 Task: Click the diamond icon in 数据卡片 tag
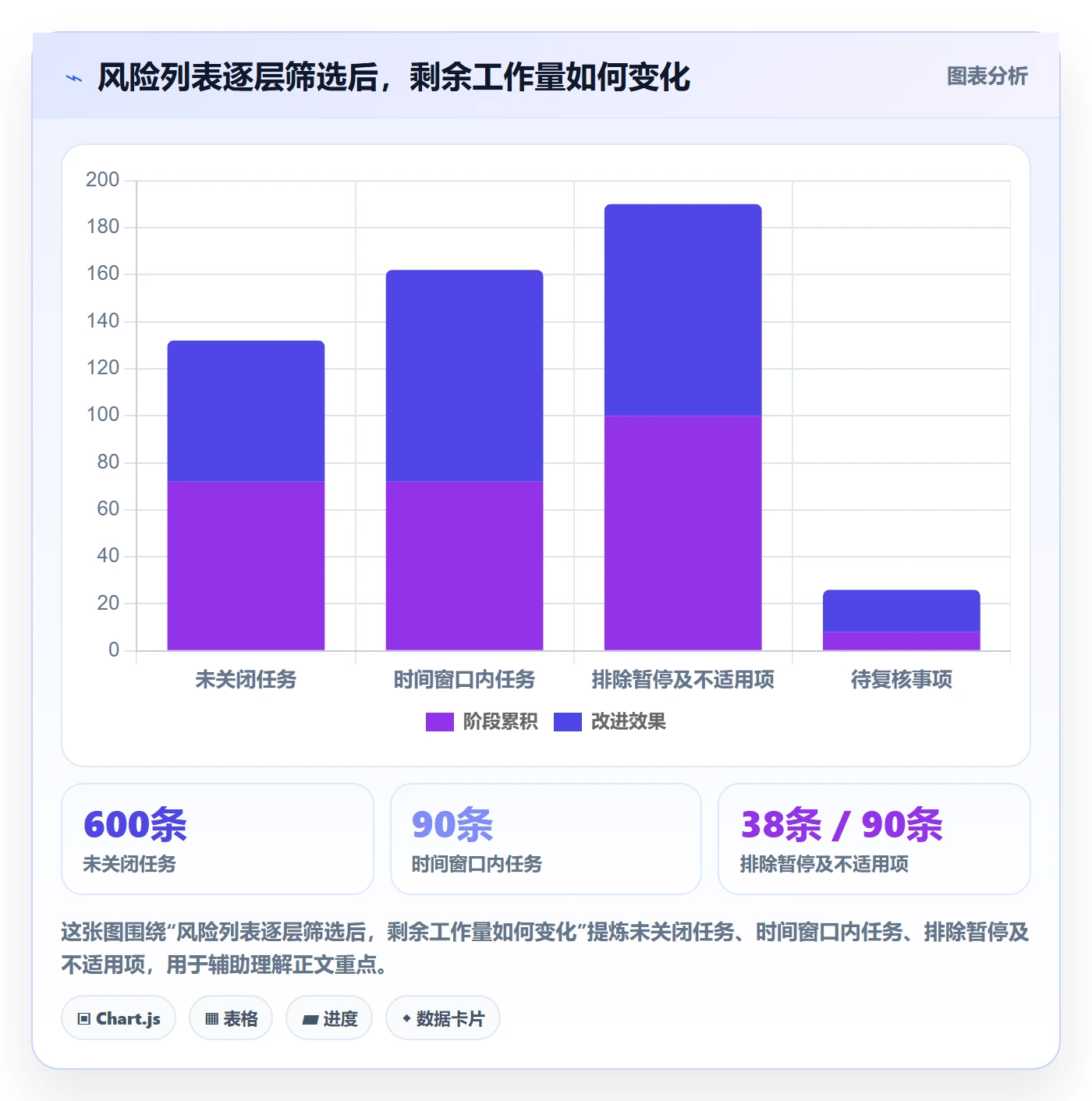click(406, 1018)
